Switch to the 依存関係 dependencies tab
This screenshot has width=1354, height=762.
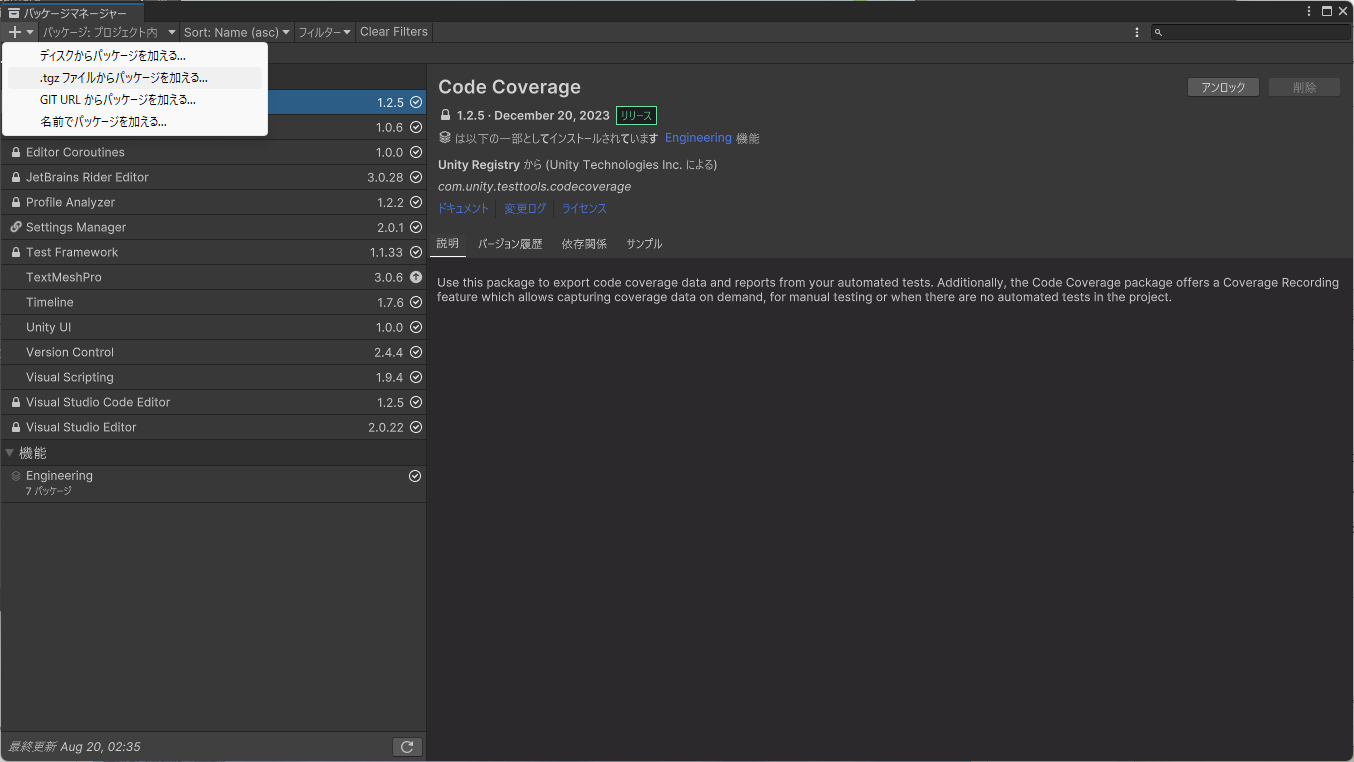tap(584, 244)
